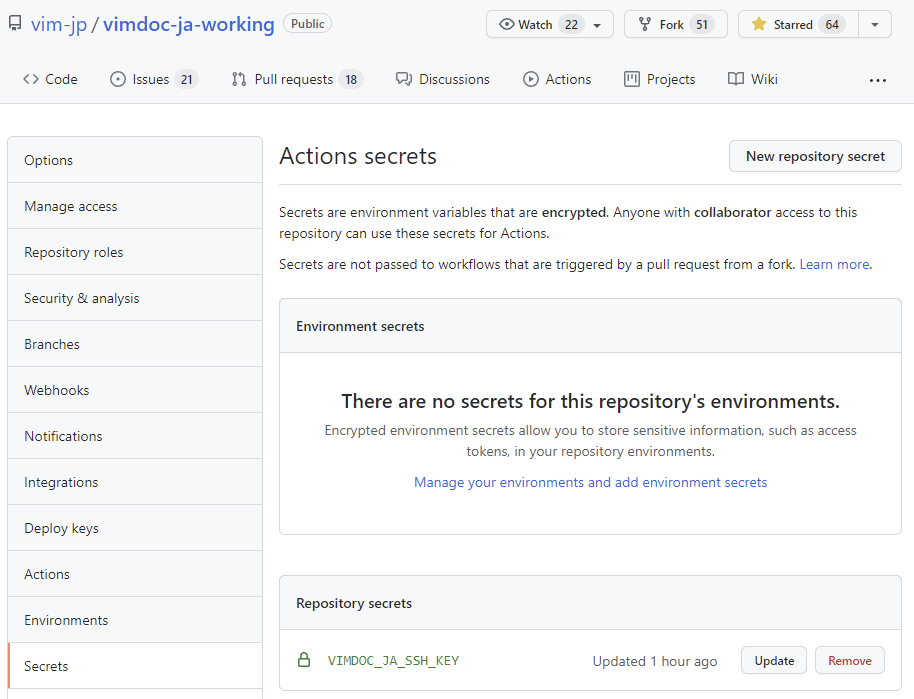Click the Updated 1 hour ago timestamp
This screenshot has width=914, height=699.
tap(655, 661)
